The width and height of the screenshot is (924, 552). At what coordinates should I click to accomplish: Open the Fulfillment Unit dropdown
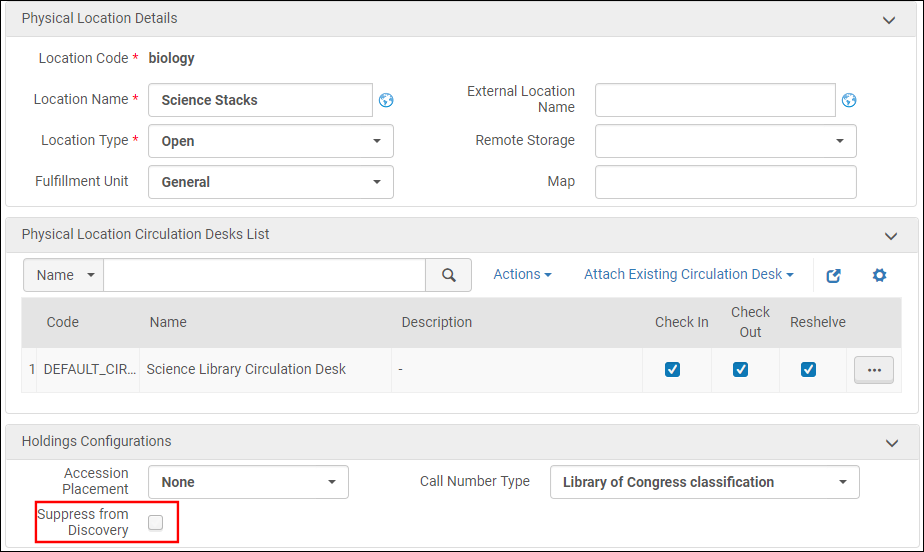270,182
